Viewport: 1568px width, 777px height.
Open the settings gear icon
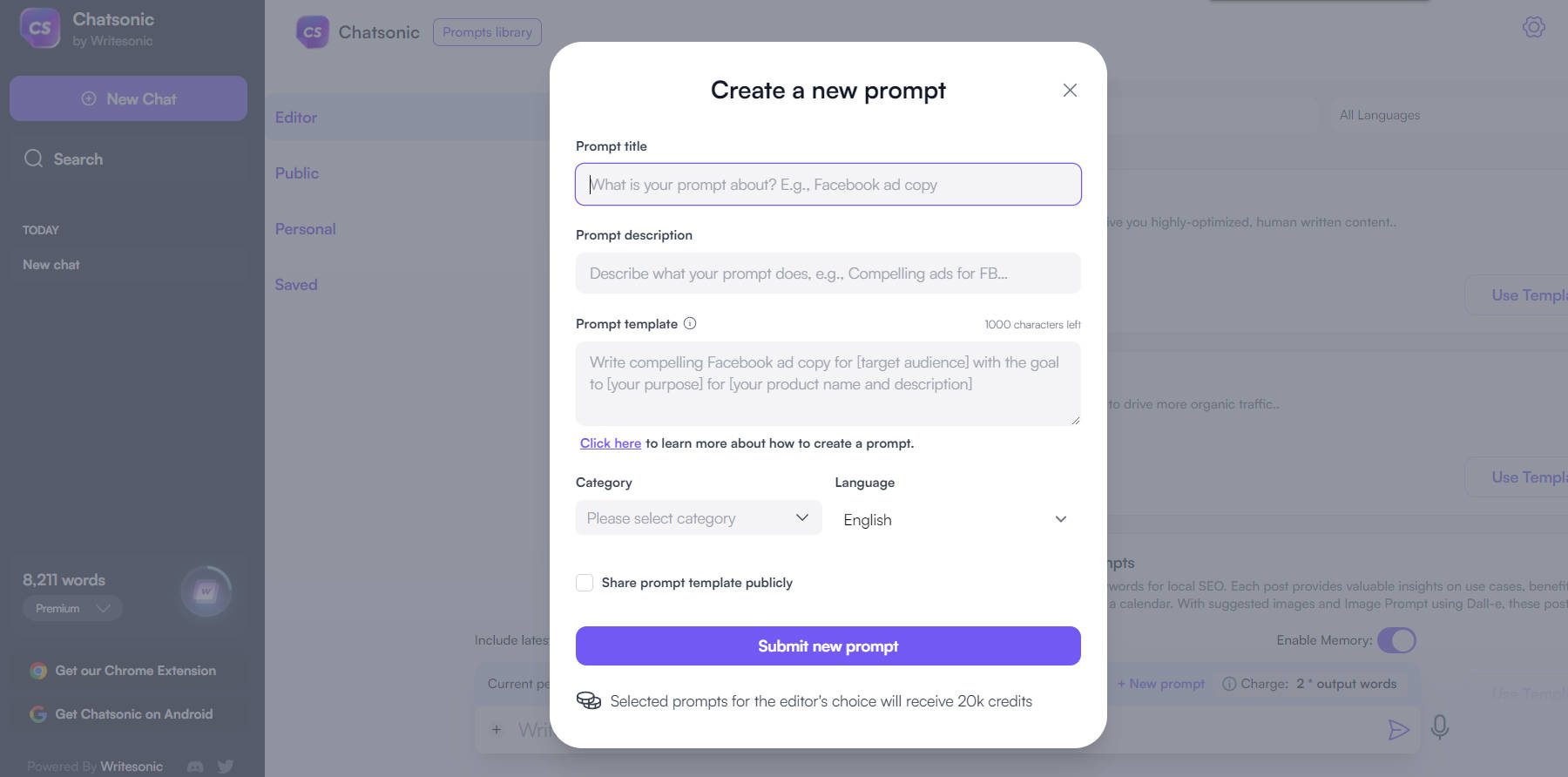[1534, 27]
